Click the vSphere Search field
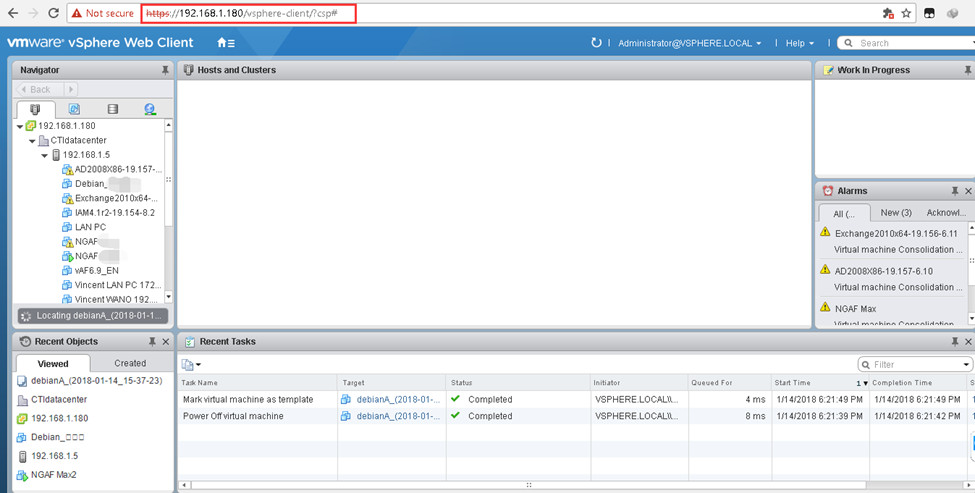This screenshot has width=975, height=493. 908,43
